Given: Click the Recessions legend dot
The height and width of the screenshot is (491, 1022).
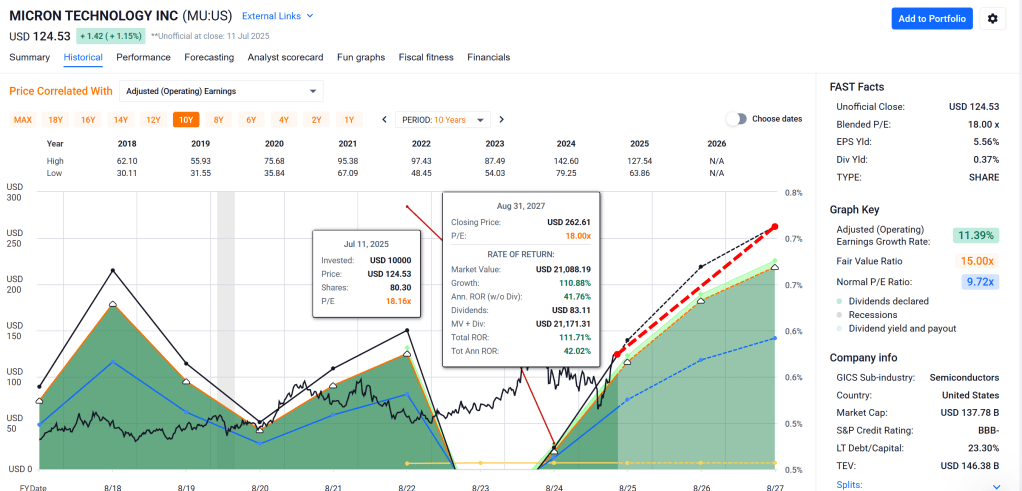Looking at the screenshot, I should [837, 315].
